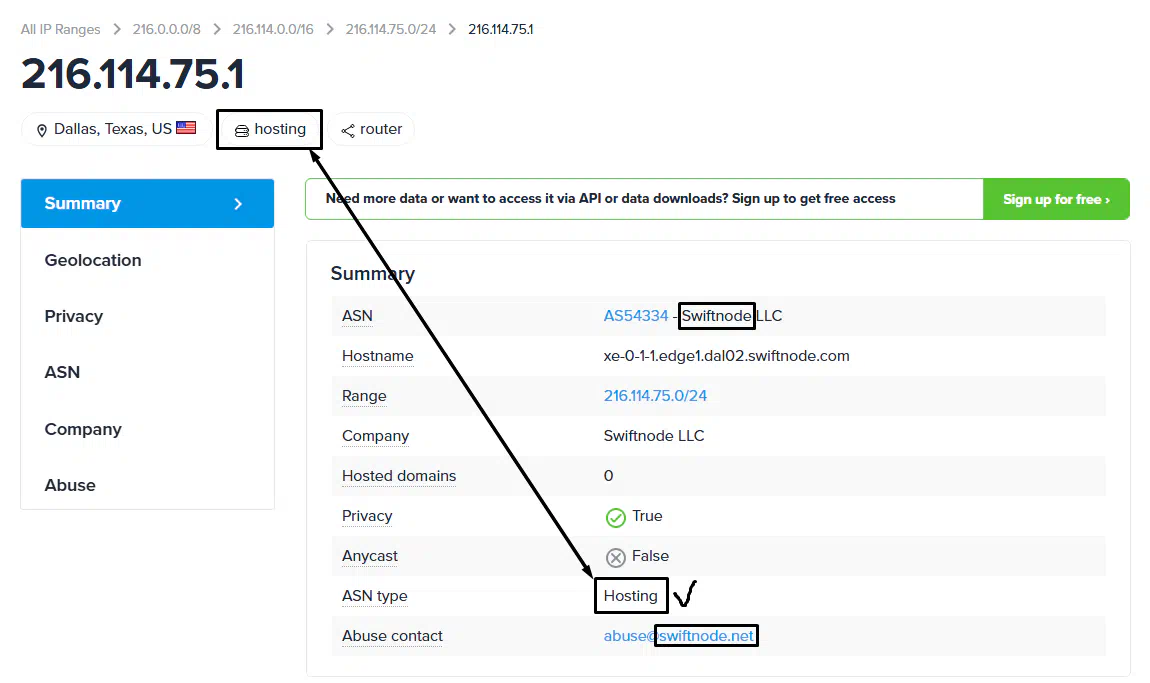The height and width of the screenshot is (683, 1150).
Task: Click the chevron after 216.114.0.0/16 breadcrumb
Action: (x=330, y=29)
